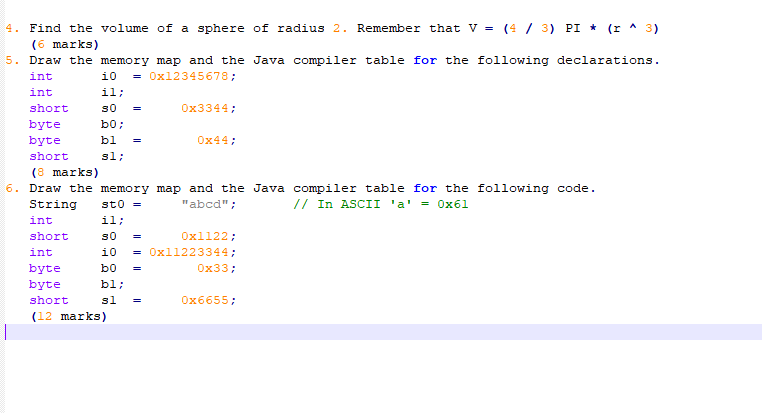762x413 pixels.
Task: Click the word 'Remember' in question 4
Action: (x=388, y=28)
